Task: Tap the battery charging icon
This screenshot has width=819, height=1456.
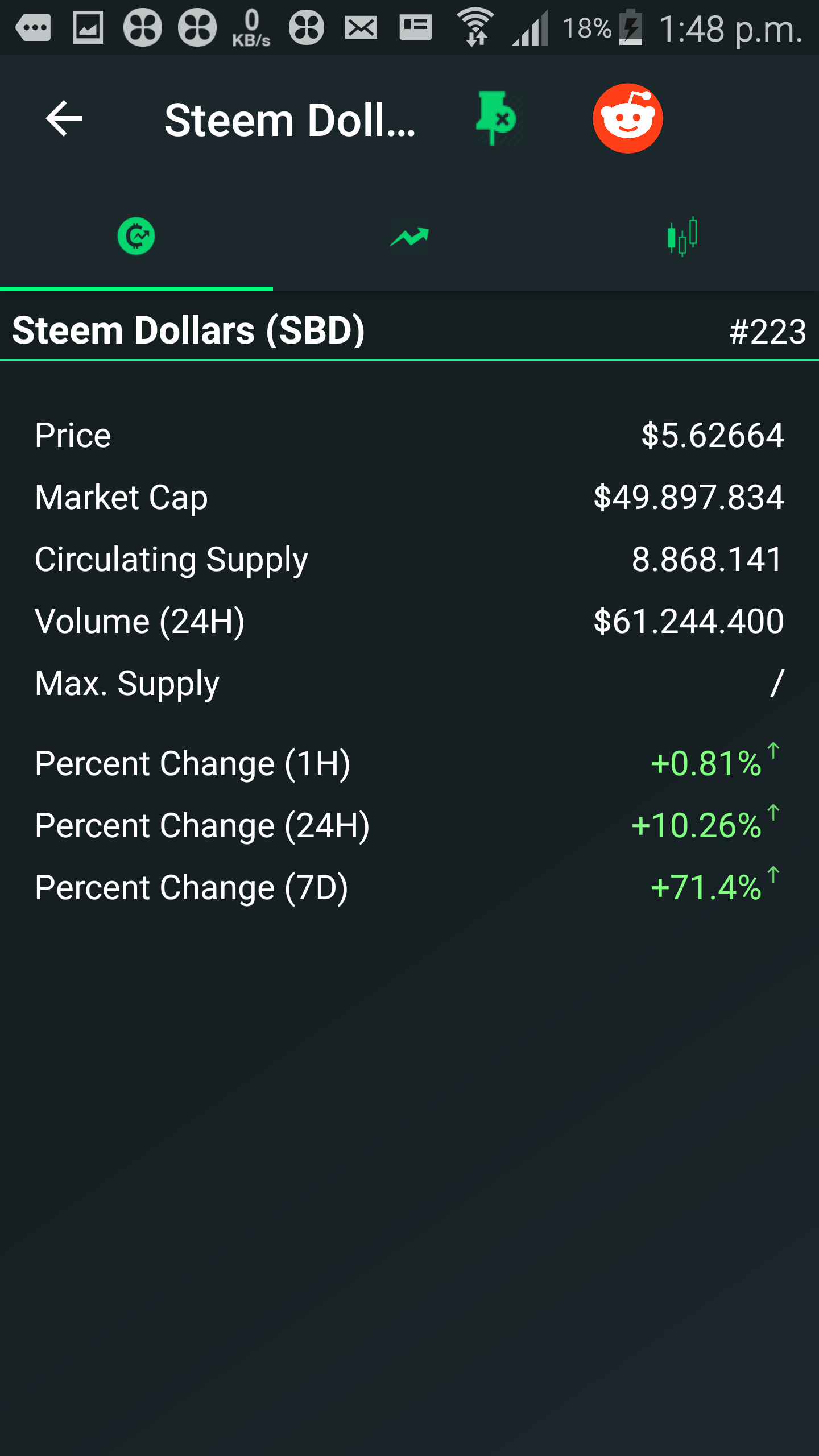Action: 630,26
